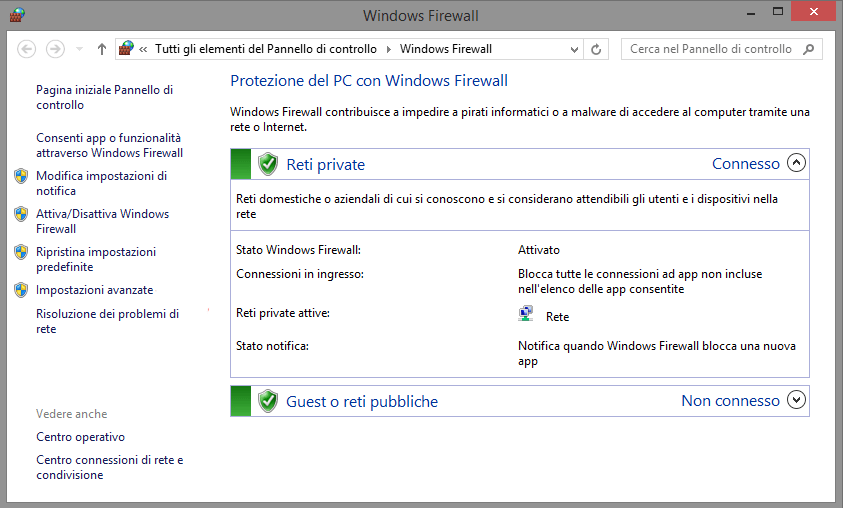
Task: Close the Windows Firewall window
Action: [x=813, y=11]
